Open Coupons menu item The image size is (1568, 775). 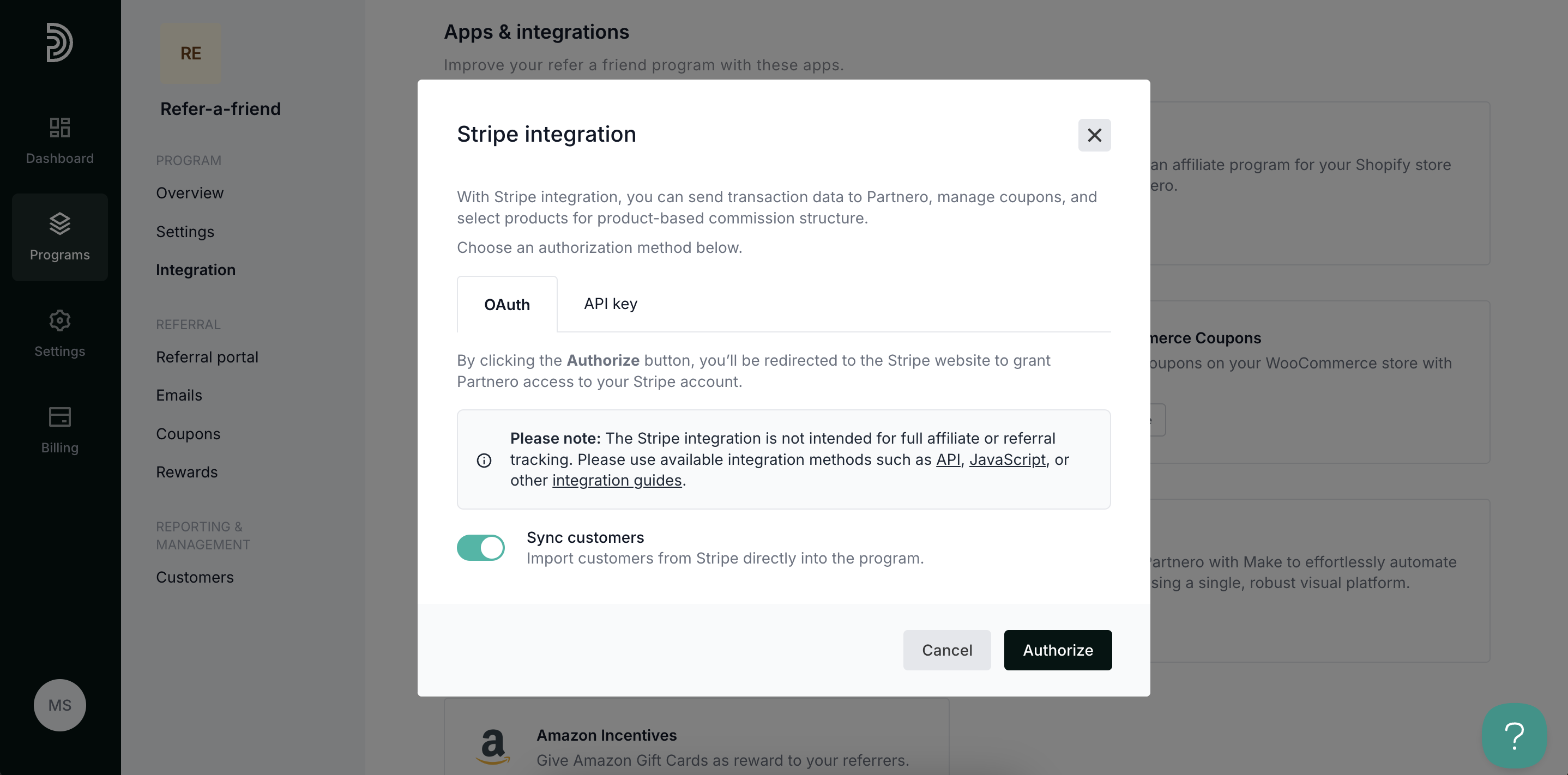(x=188, y=434)
